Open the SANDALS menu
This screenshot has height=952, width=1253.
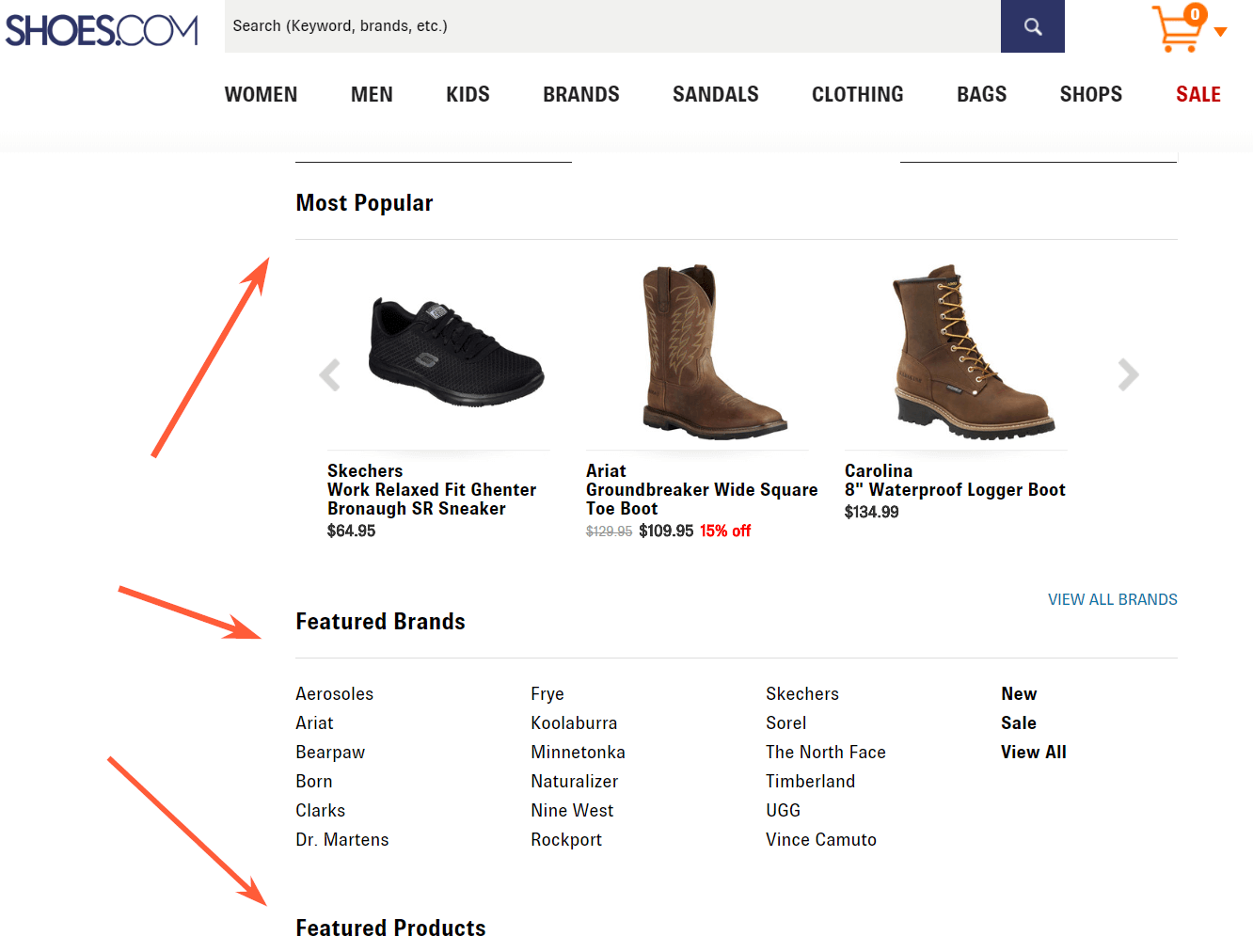click(716, 94)
